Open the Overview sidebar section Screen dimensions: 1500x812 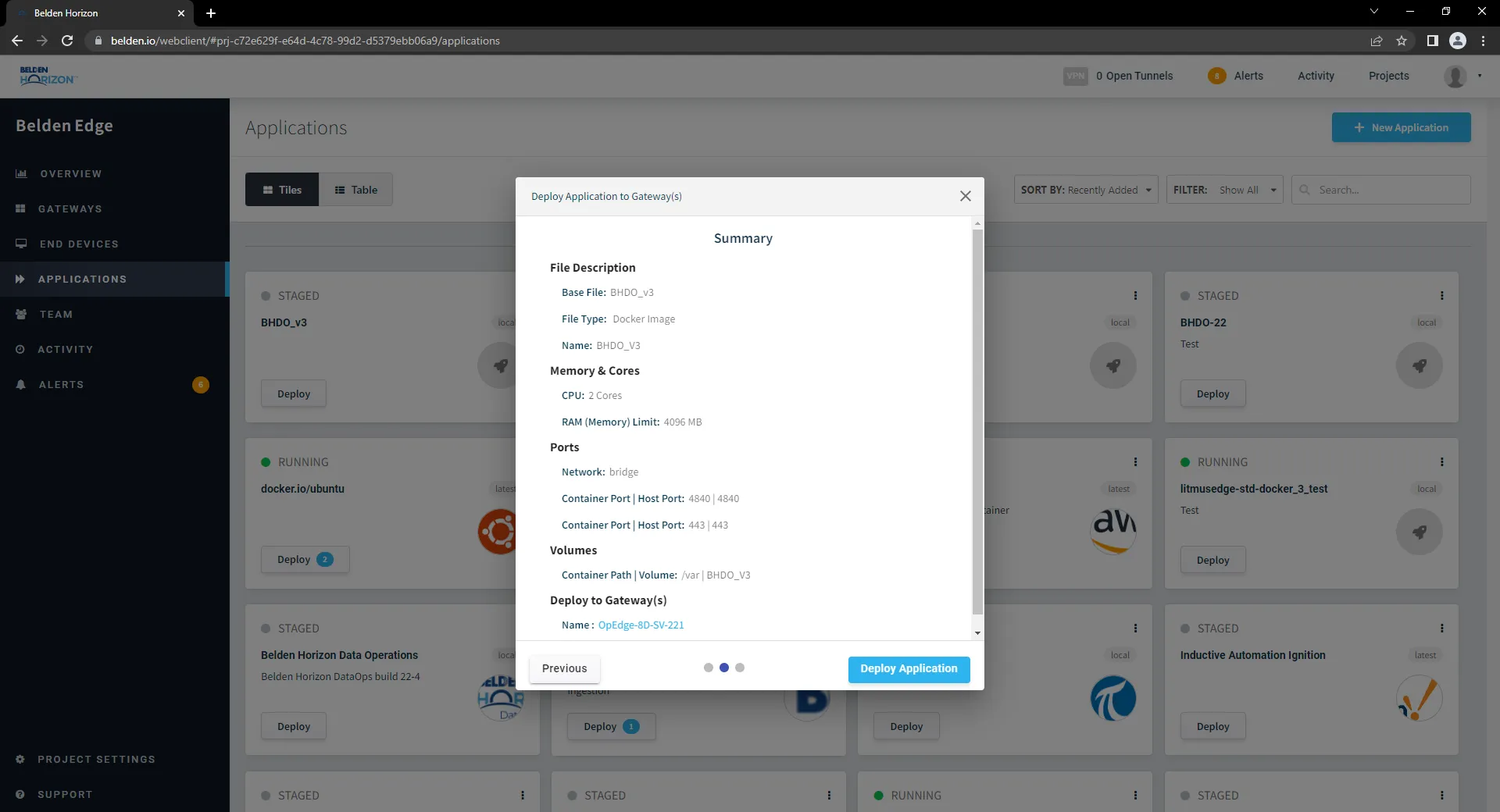click(x=115, y=173)
